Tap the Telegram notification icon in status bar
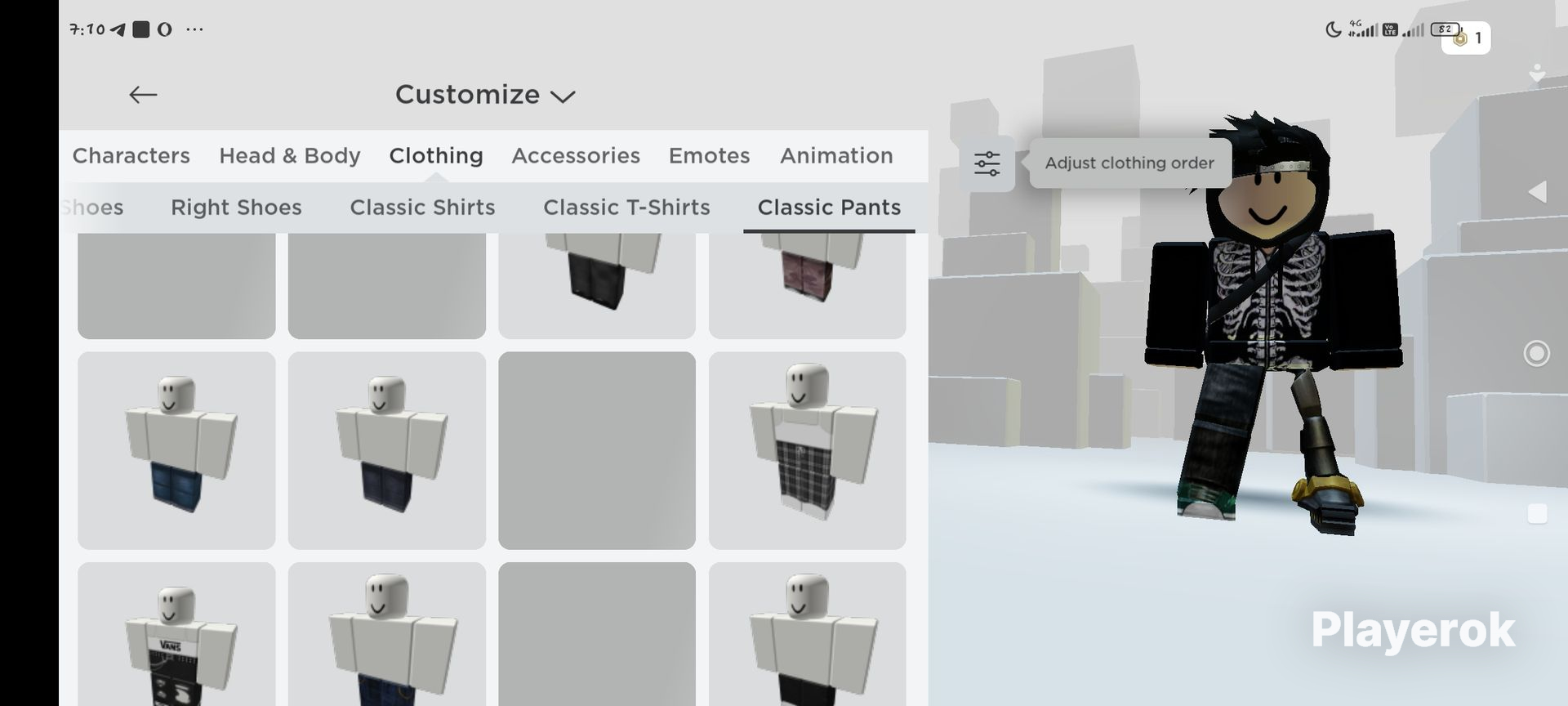 point(118,29)
